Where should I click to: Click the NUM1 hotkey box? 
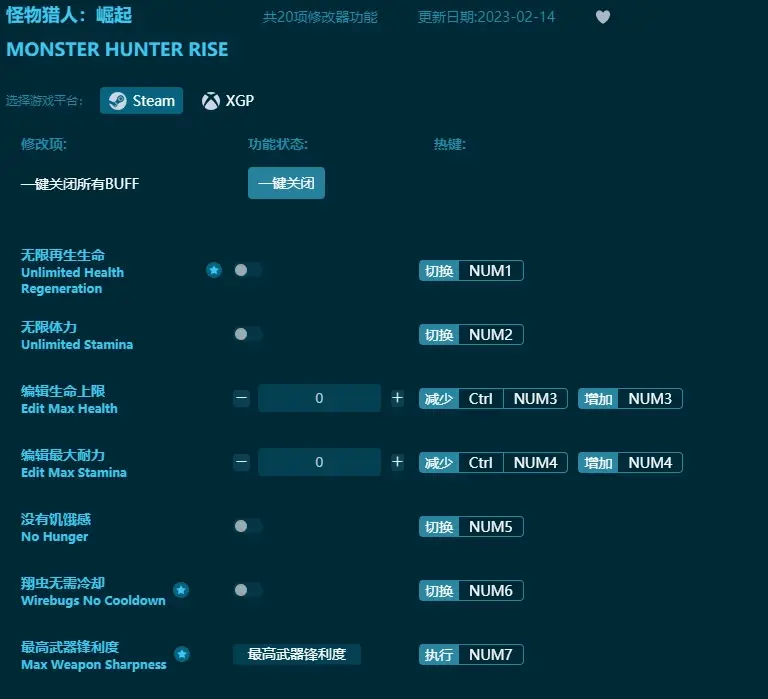[x=471, y=270]
